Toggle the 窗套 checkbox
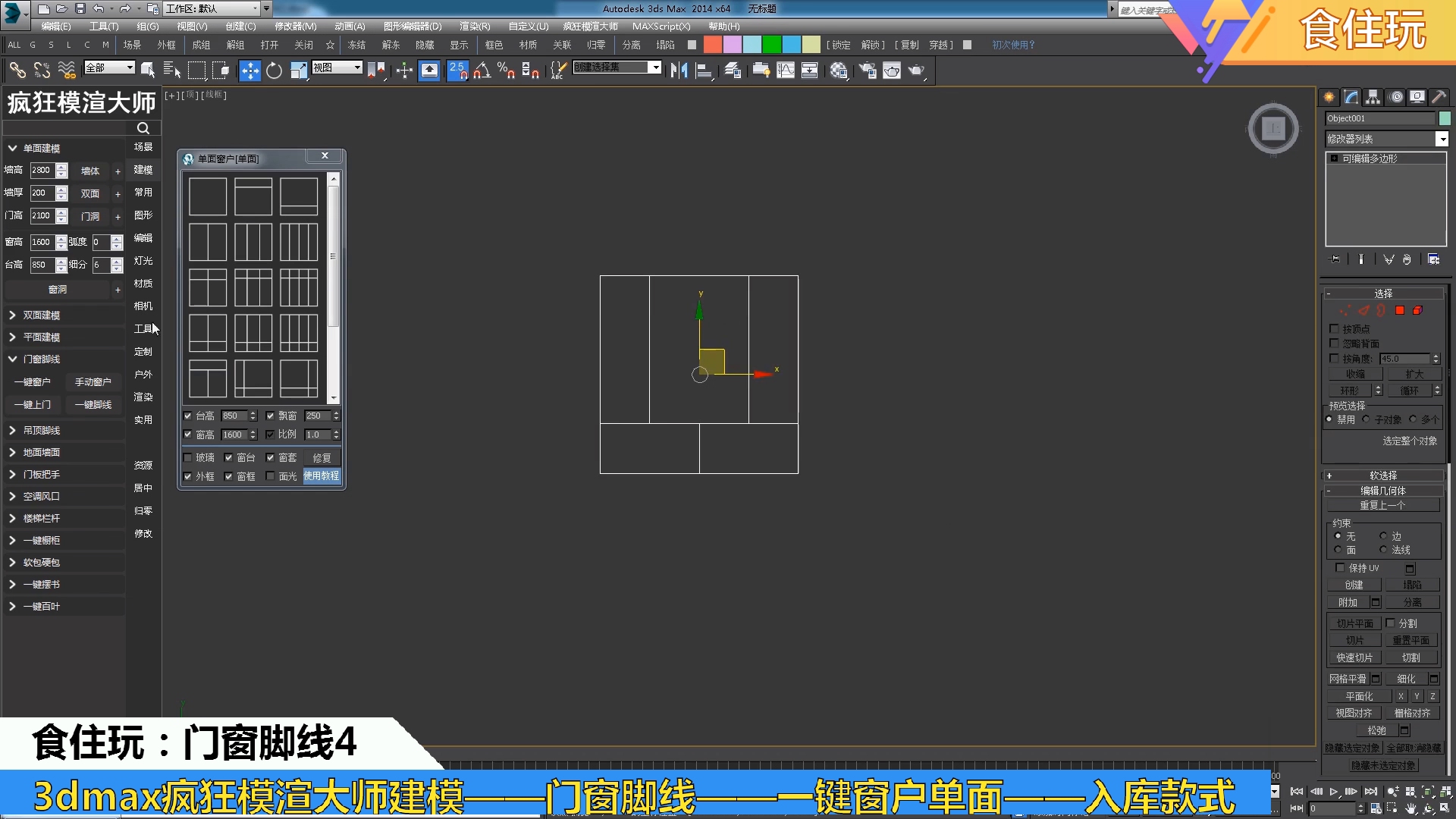The height and width of the screenshot is (819, 1456). coord(270,457)
